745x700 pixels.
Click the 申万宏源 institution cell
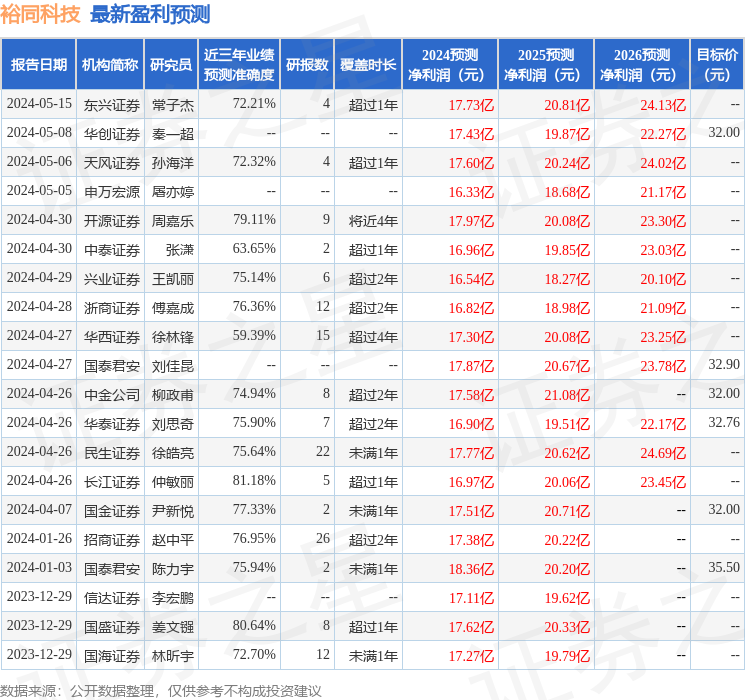click(112, 192)
